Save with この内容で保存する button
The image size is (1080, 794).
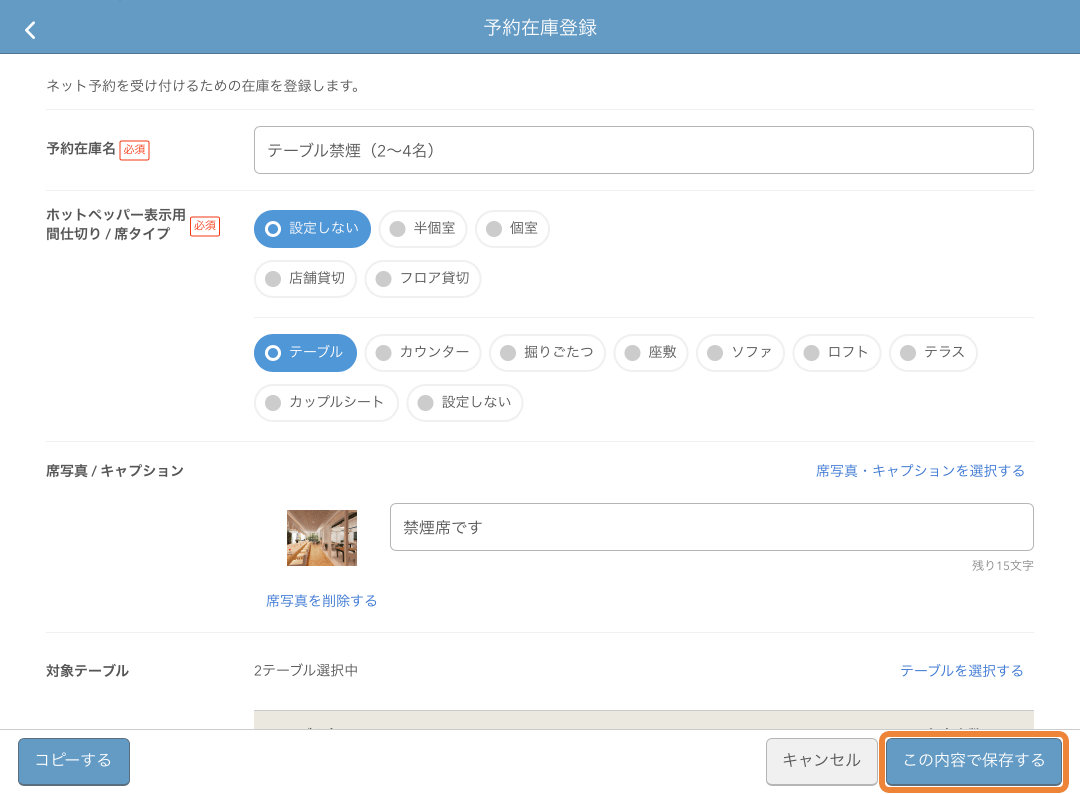974,761
